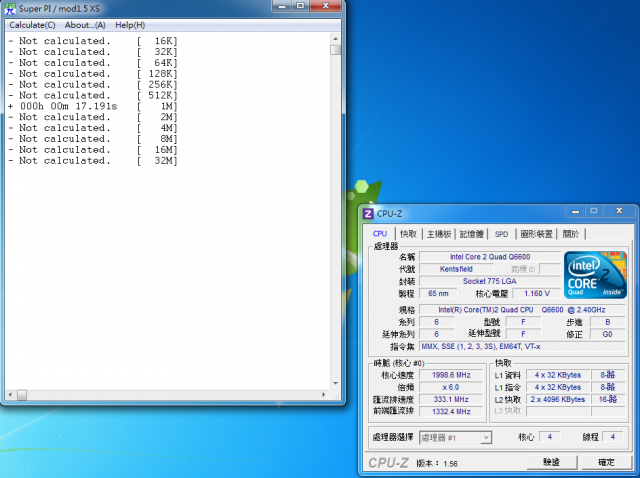Click Super PI horizontal scrollbar left arrow
This screenshot has height=478, width=640.
pyautogui.click(x=10, y=395)
